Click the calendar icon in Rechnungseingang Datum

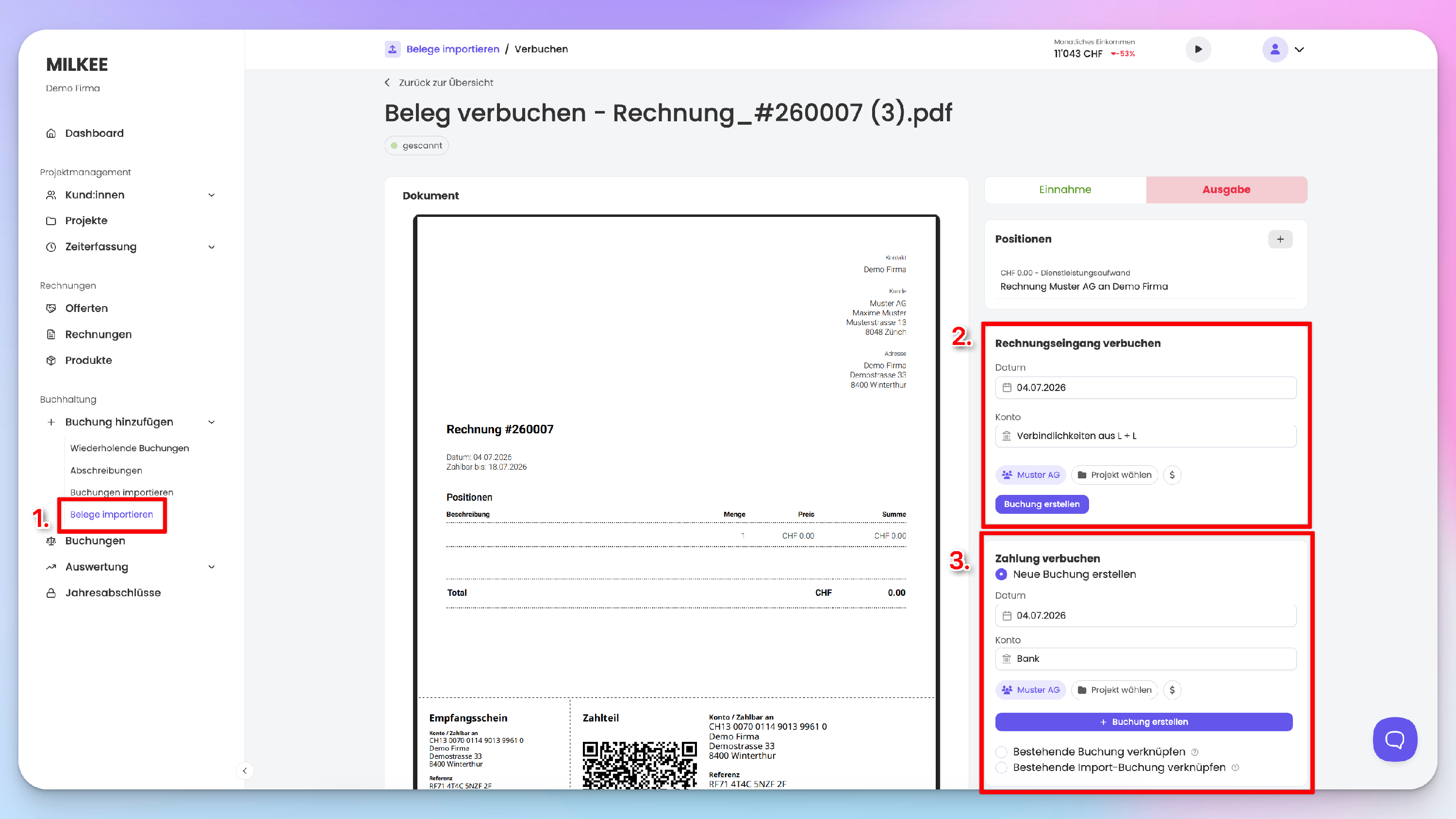(x=1007, y=388)
